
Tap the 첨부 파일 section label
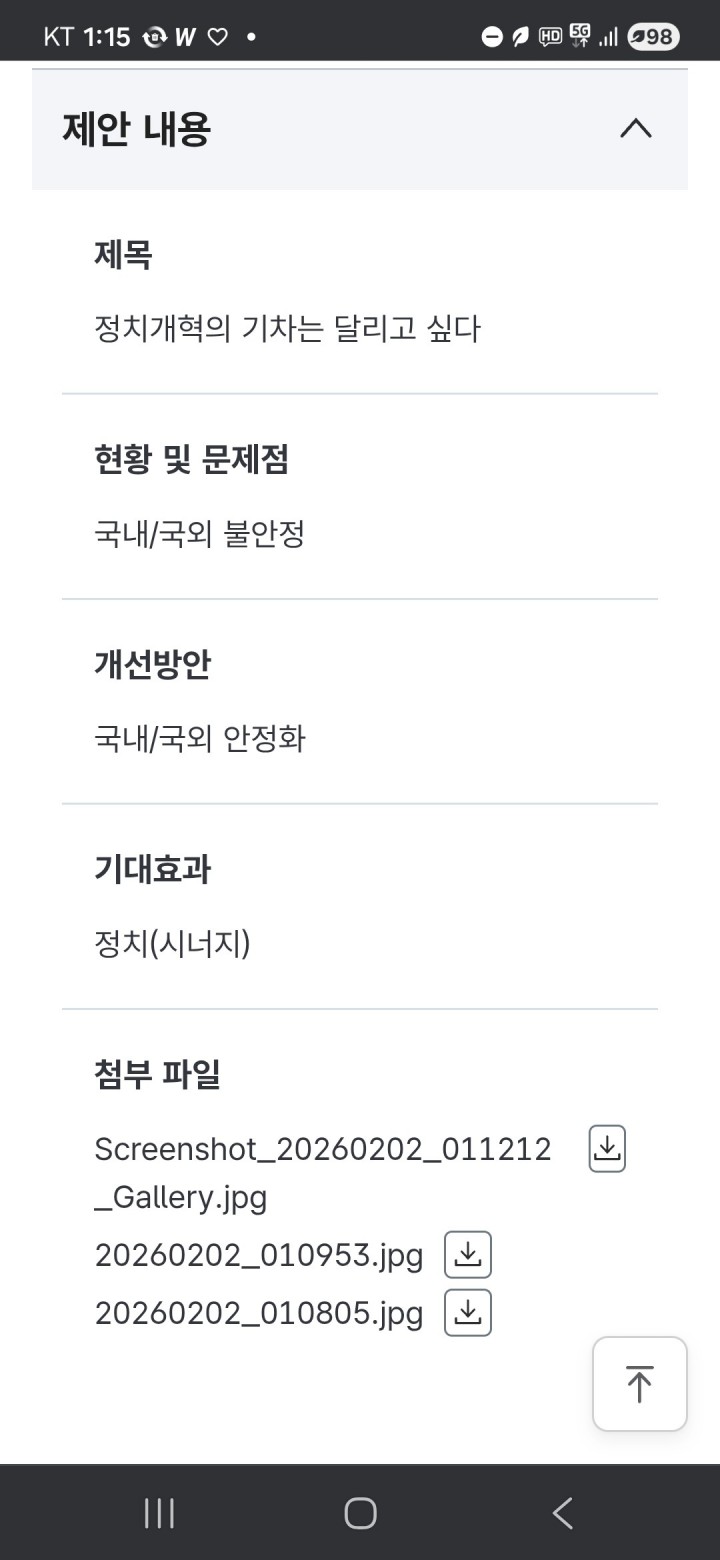click(157, 1074)
